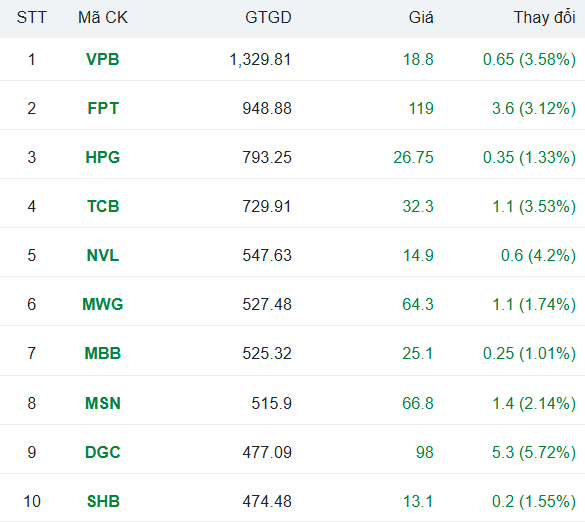Open the MWG stock ticker link
This screenshot has height=522, width=585.
click(103, 304)
